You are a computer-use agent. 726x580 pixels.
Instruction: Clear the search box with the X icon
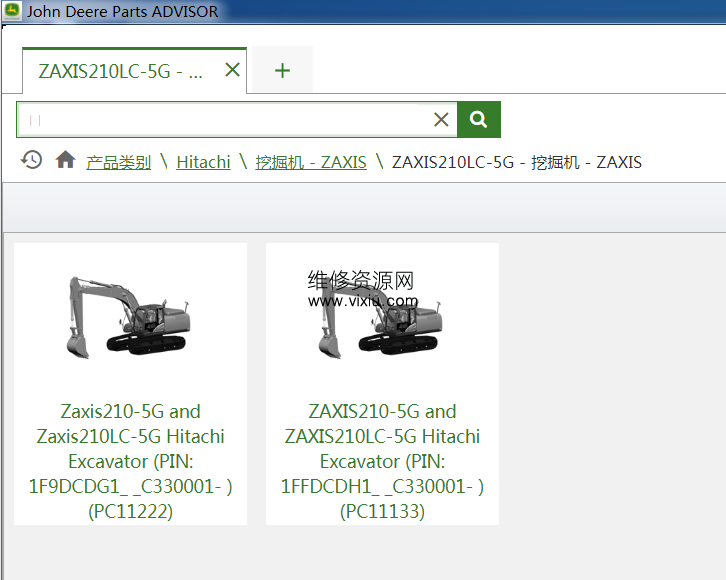(441, 120)
